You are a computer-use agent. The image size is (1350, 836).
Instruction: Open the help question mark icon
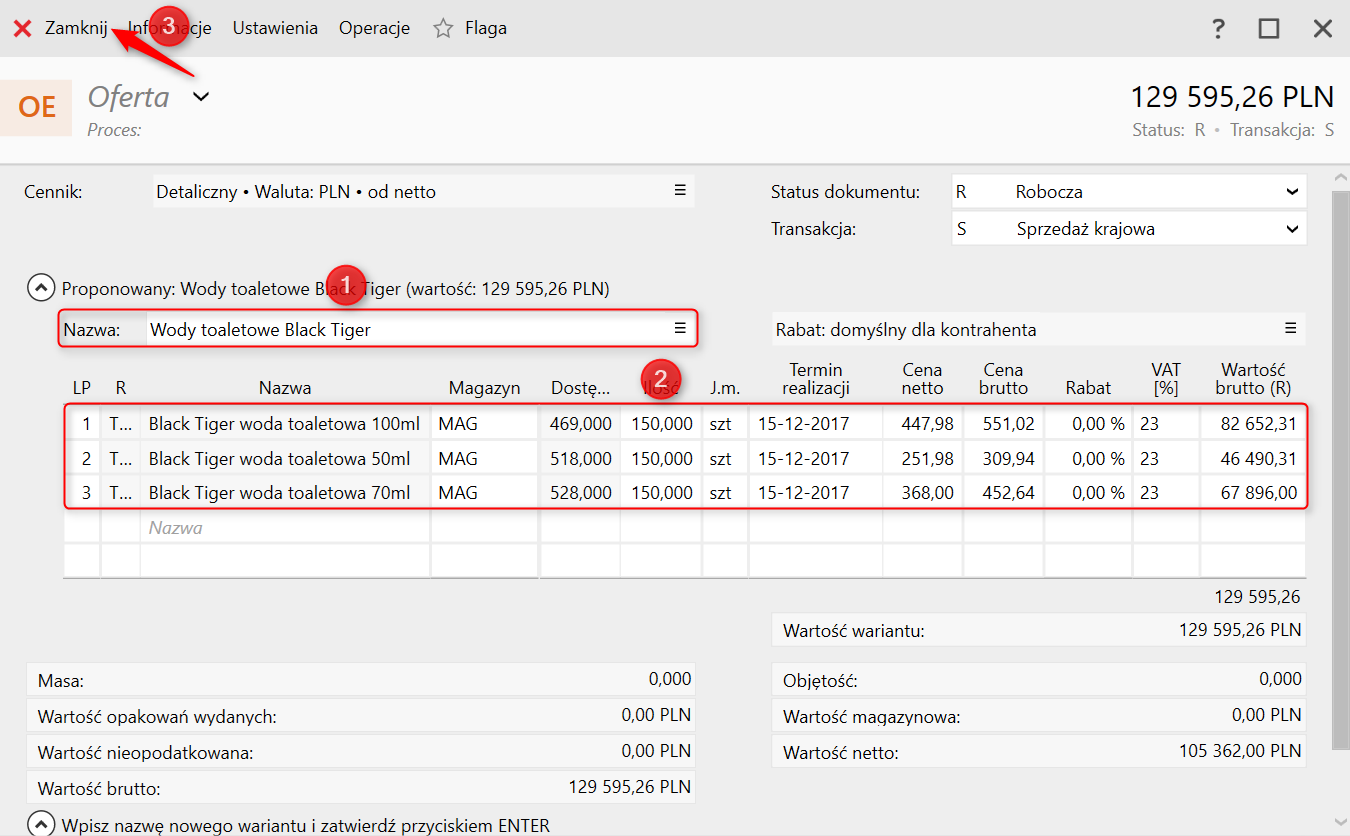(x=1218, y=29)
